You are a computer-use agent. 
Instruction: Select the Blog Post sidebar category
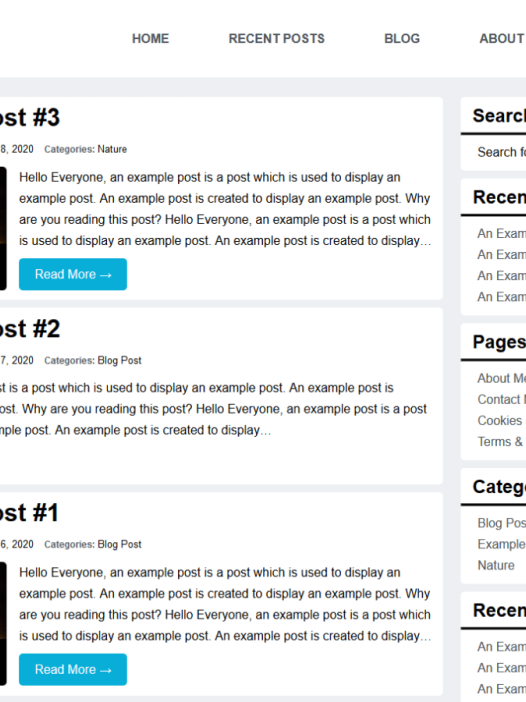coord(501,523)
